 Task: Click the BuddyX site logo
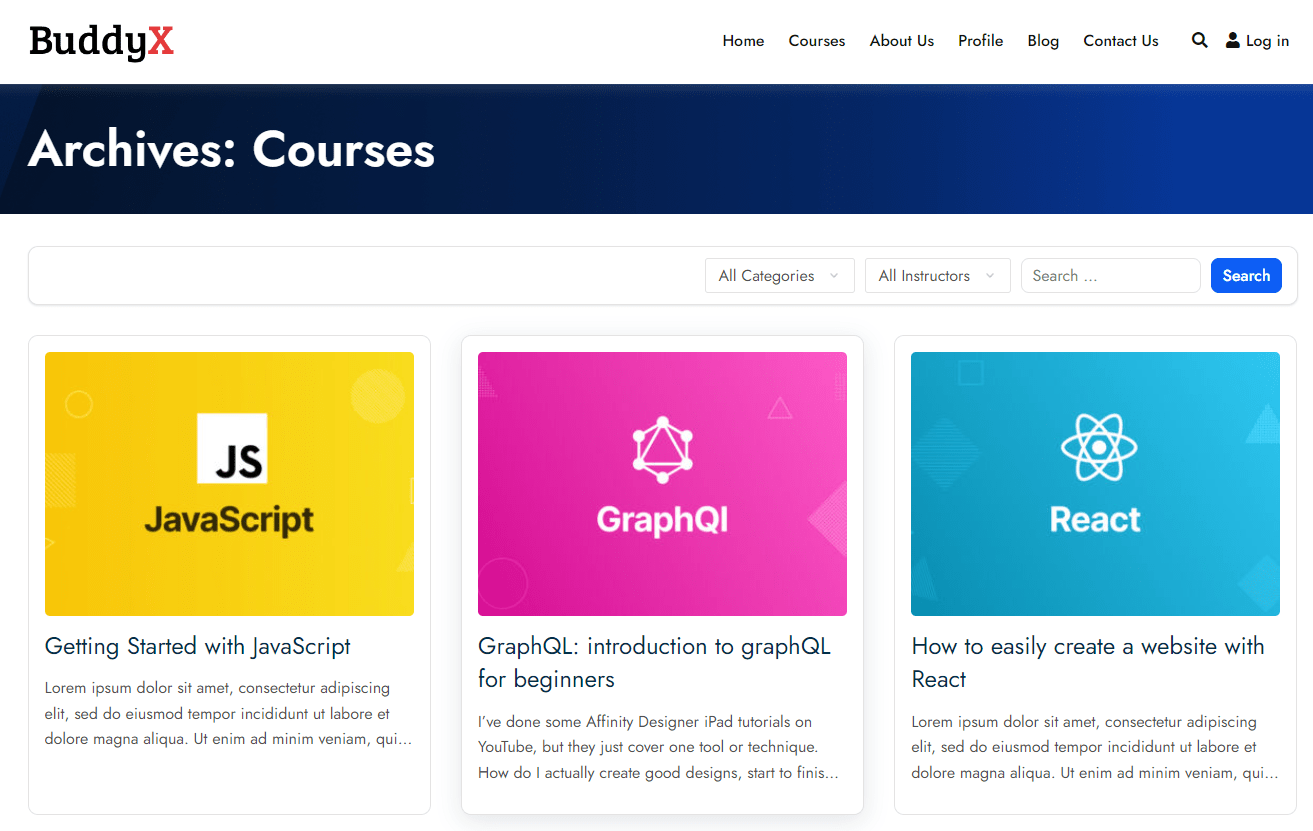coord(101,41)
